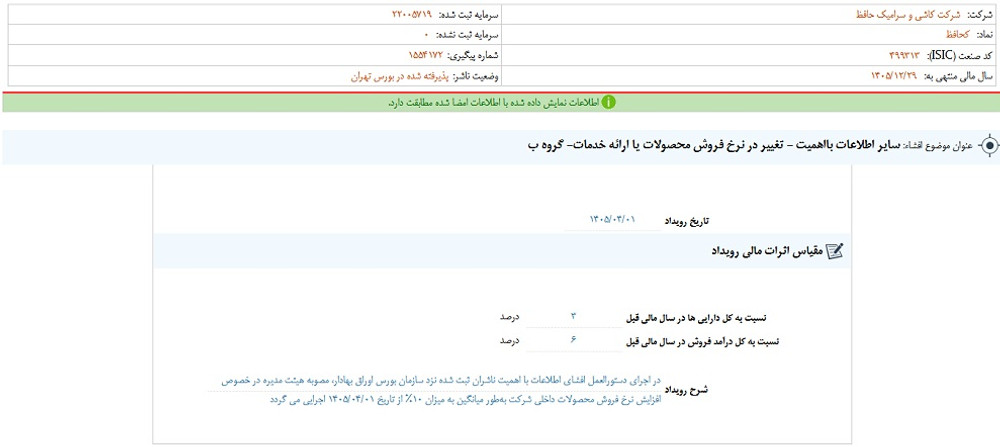Click the وضعیت ناشر: label

click(x=476, y=76)
